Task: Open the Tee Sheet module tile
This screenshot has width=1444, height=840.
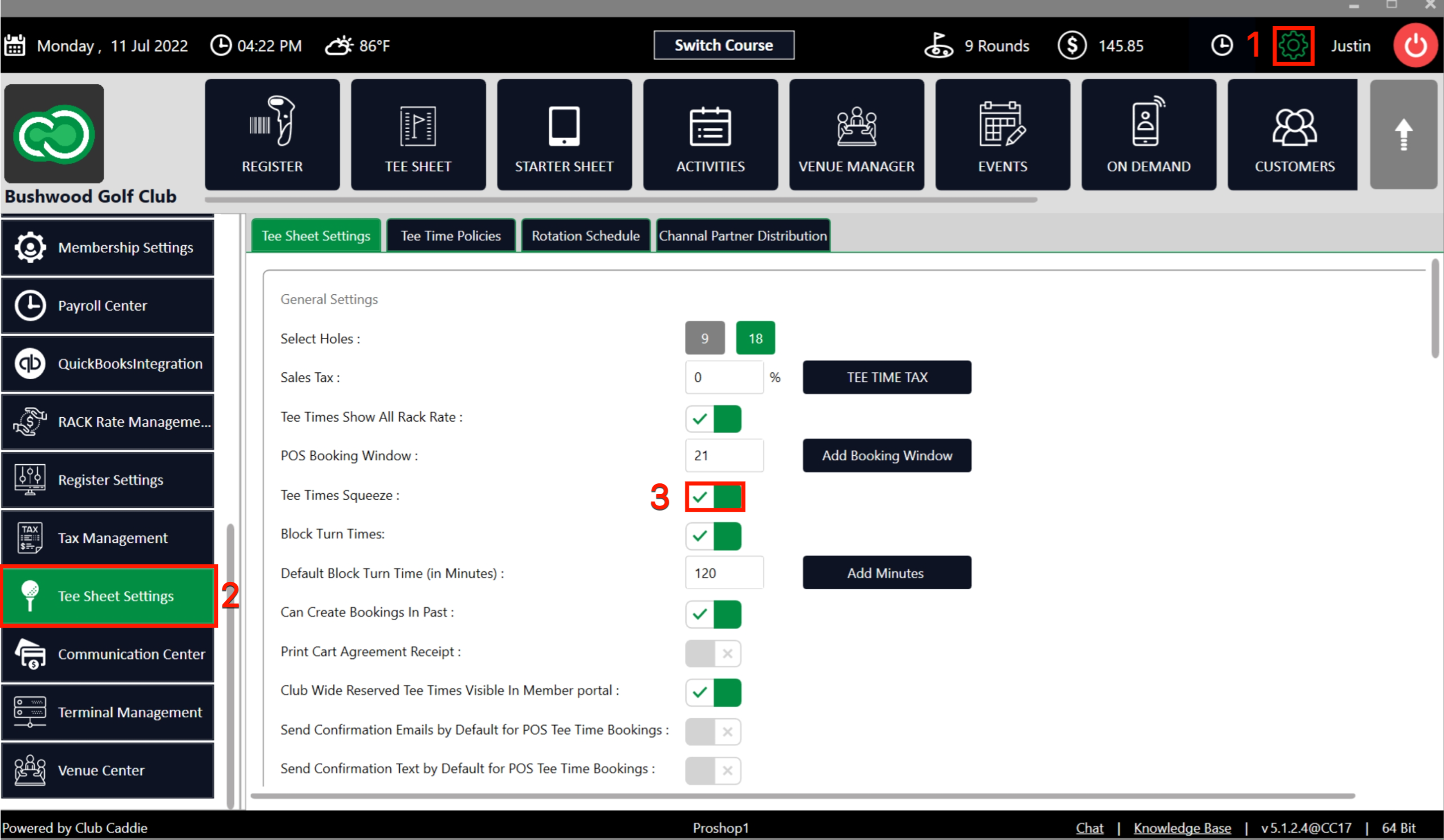Action: pos(418,135)
